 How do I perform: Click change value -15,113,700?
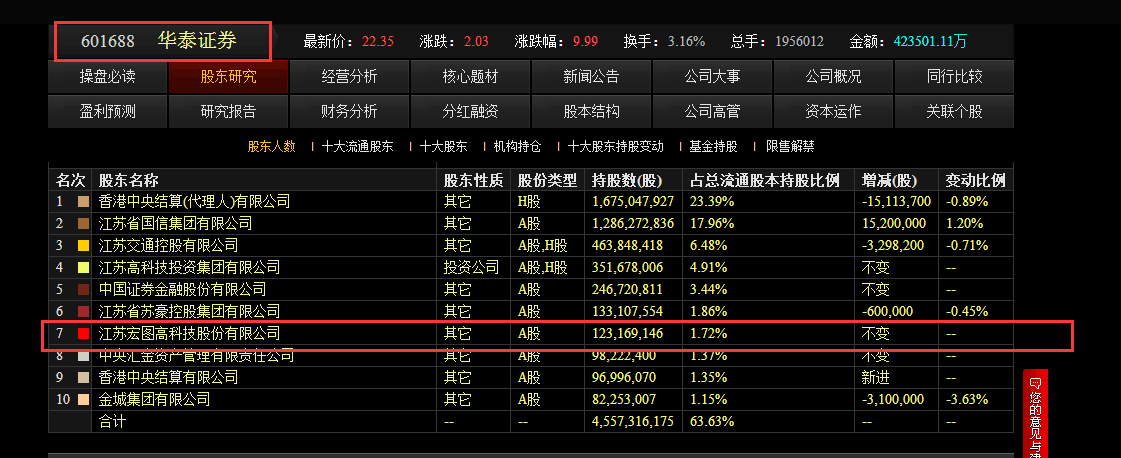897,202
